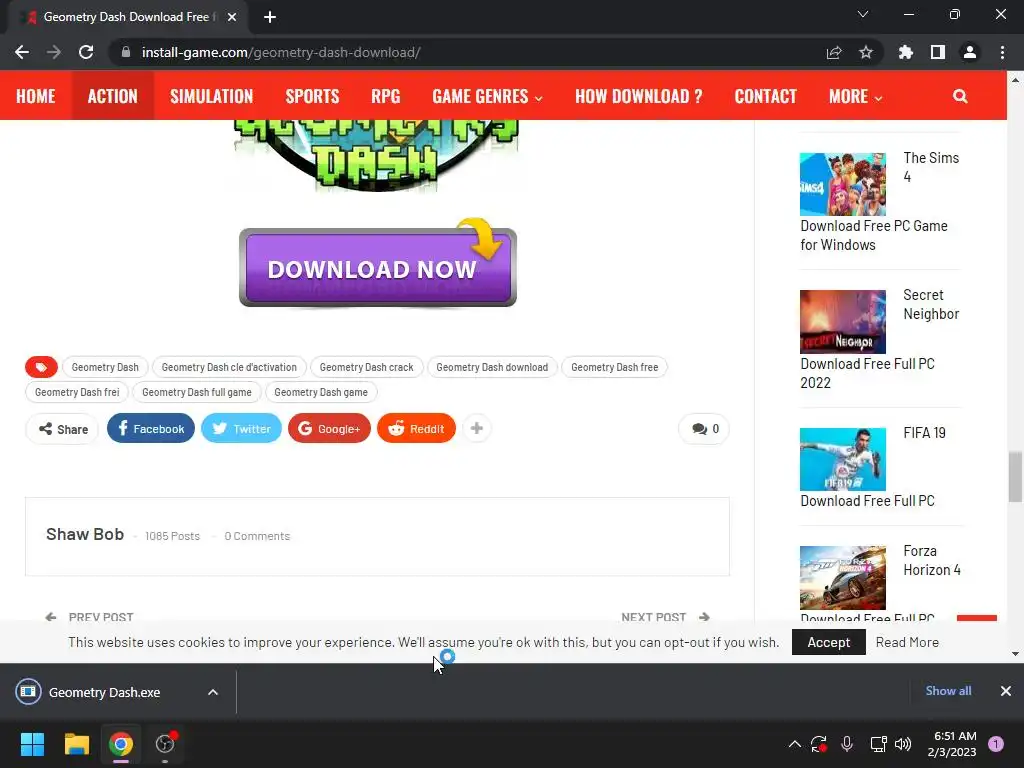1024x768 pixels.
Task: Click the site search magnifier icon
Action: [x=960, y=96]
